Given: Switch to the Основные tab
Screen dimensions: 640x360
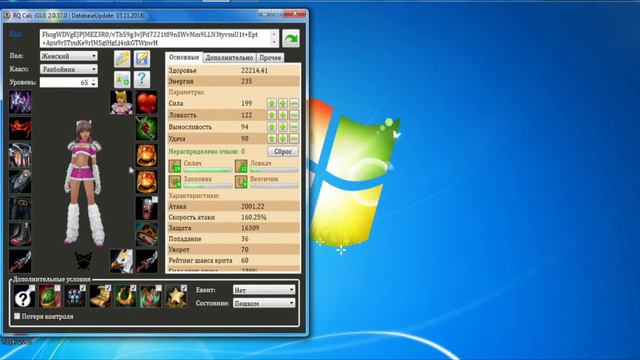Looking at the screenshot, I should (x=184, y=57).
